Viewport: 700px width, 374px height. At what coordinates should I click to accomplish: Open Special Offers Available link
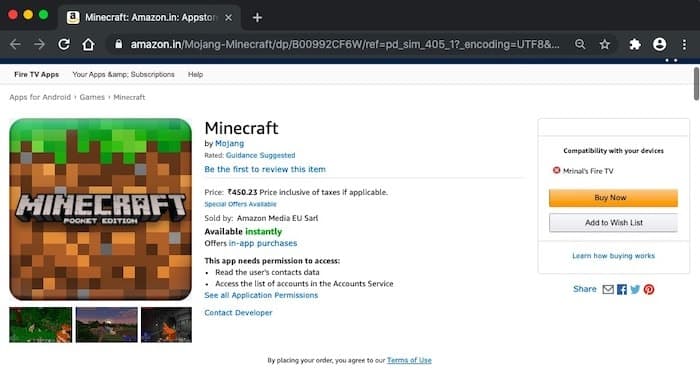(240, 204)
